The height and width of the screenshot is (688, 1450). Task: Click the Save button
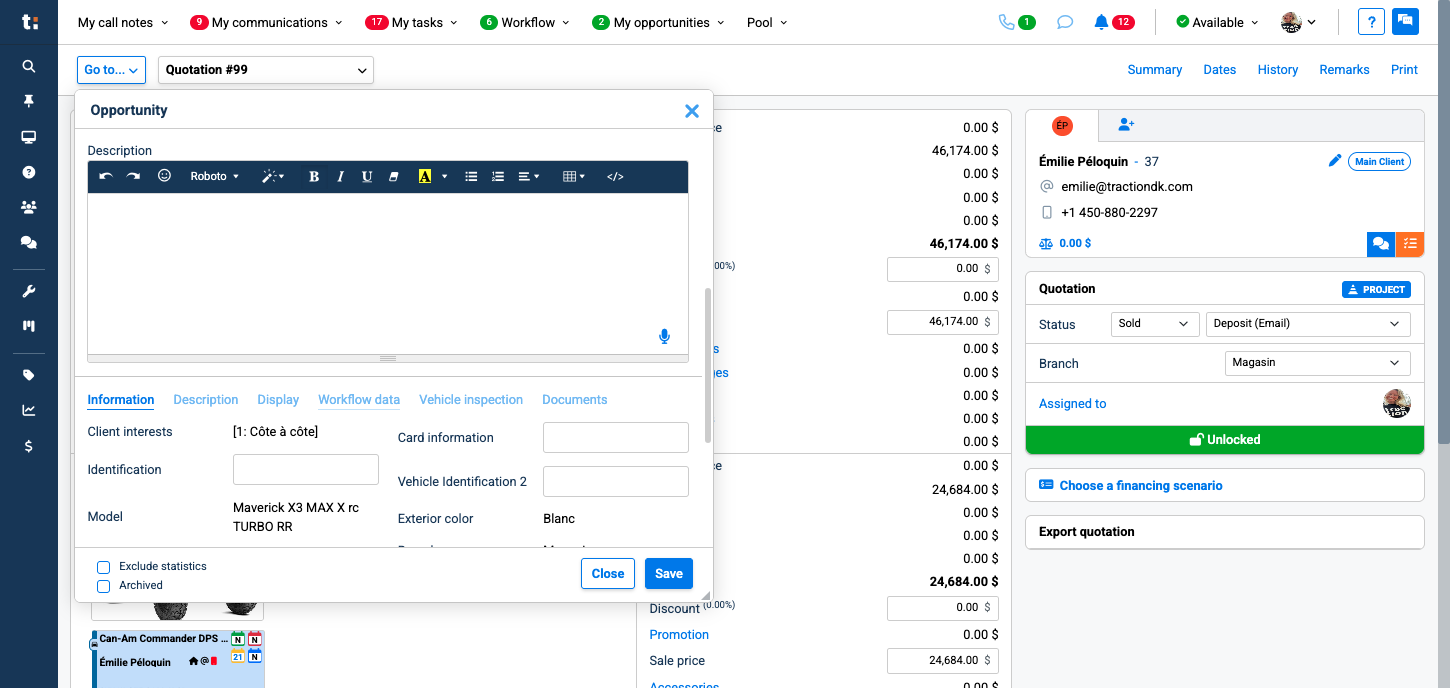pyautogui.click(x=668, y=574)
